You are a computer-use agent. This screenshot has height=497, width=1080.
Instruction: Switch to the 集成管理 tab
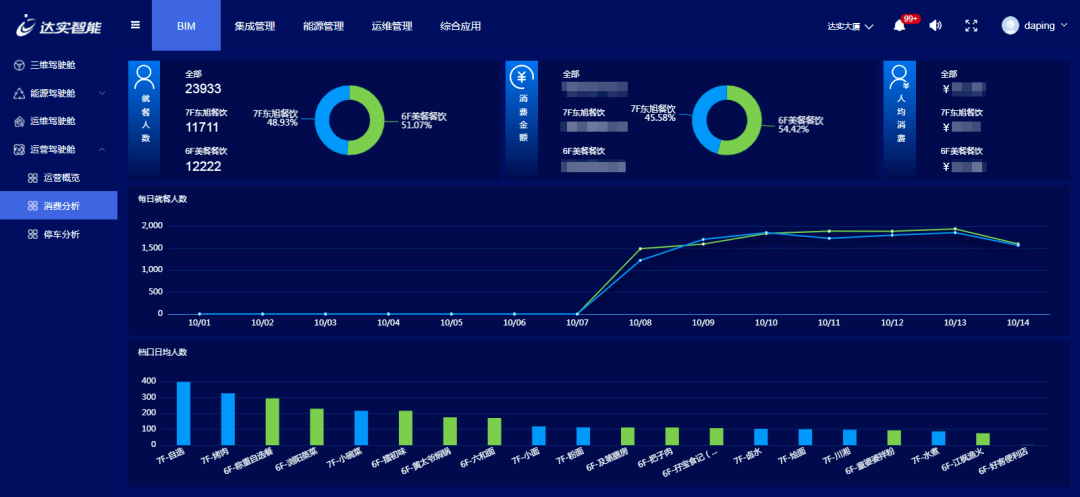[254, 26]
